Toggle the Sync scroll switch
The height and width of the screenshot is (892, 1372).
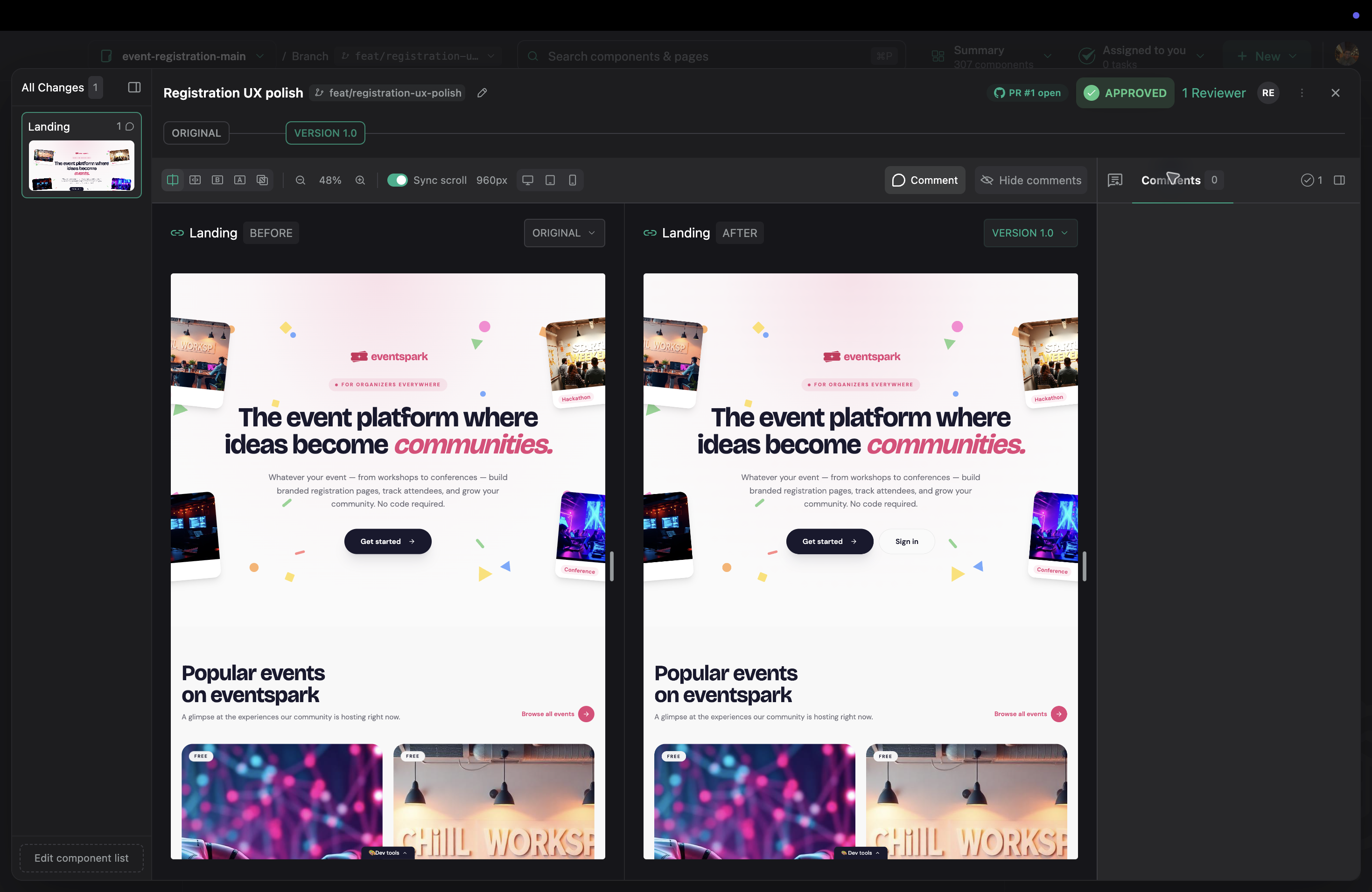pos(397,181)
